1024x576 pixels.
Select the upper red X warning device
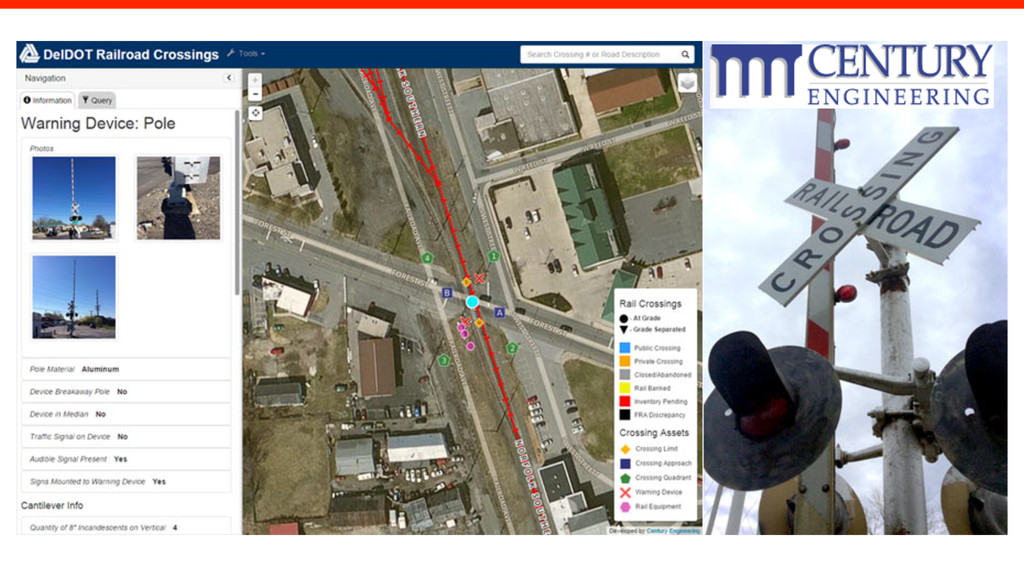479,278
